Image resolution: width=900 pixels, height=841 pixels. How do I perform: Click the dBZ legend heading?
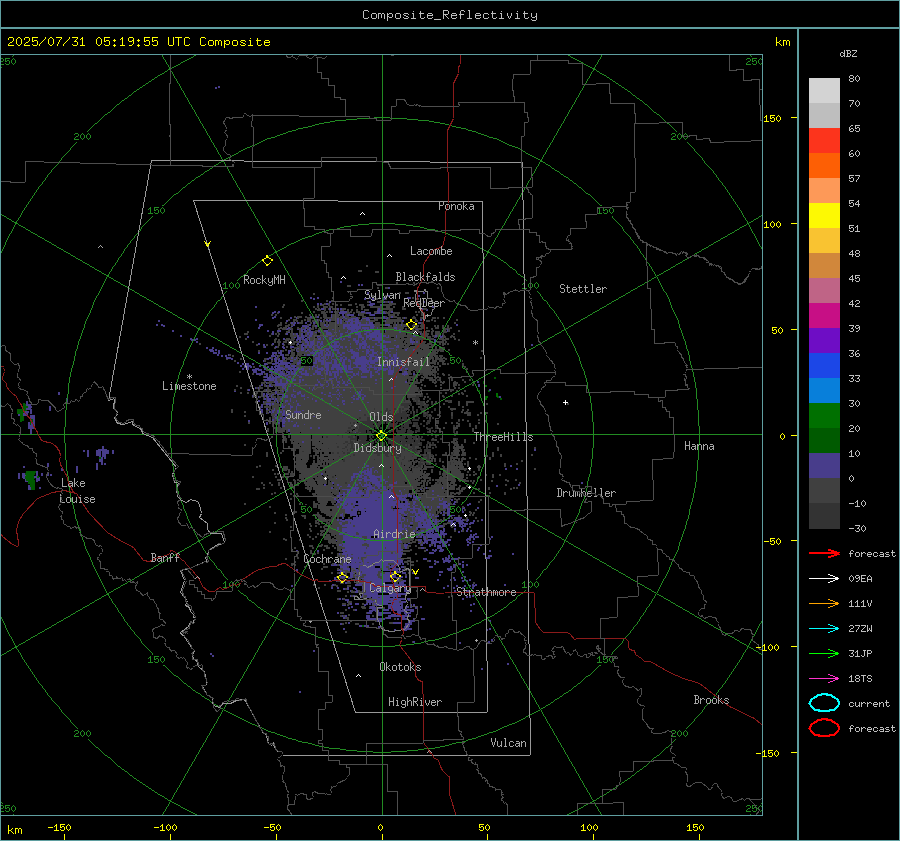848,53
